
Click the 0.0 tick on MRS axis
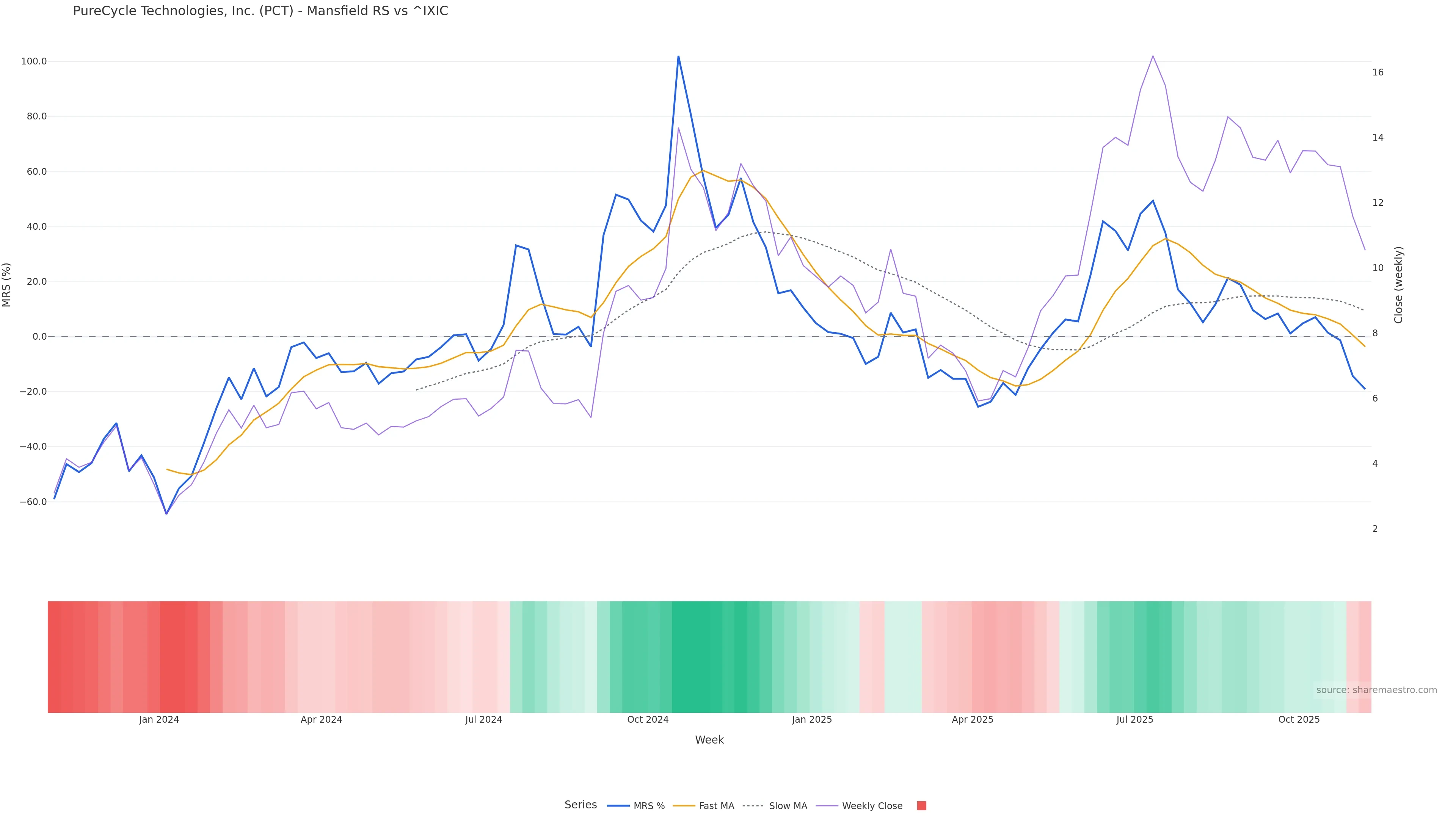(x=39, y=336)
